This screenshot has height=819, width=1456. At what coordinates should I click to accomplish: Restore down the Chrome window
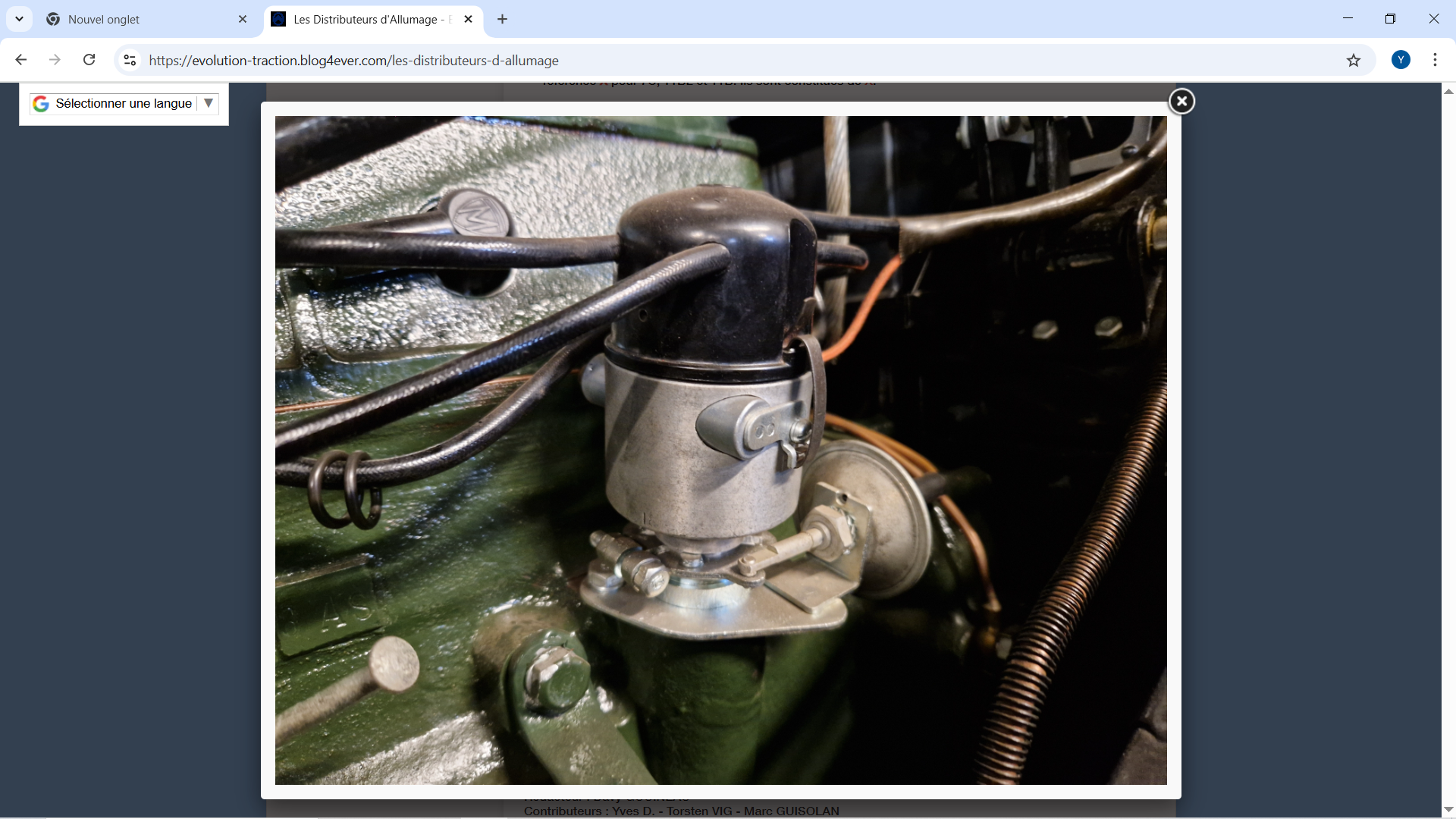(1390, 19)
